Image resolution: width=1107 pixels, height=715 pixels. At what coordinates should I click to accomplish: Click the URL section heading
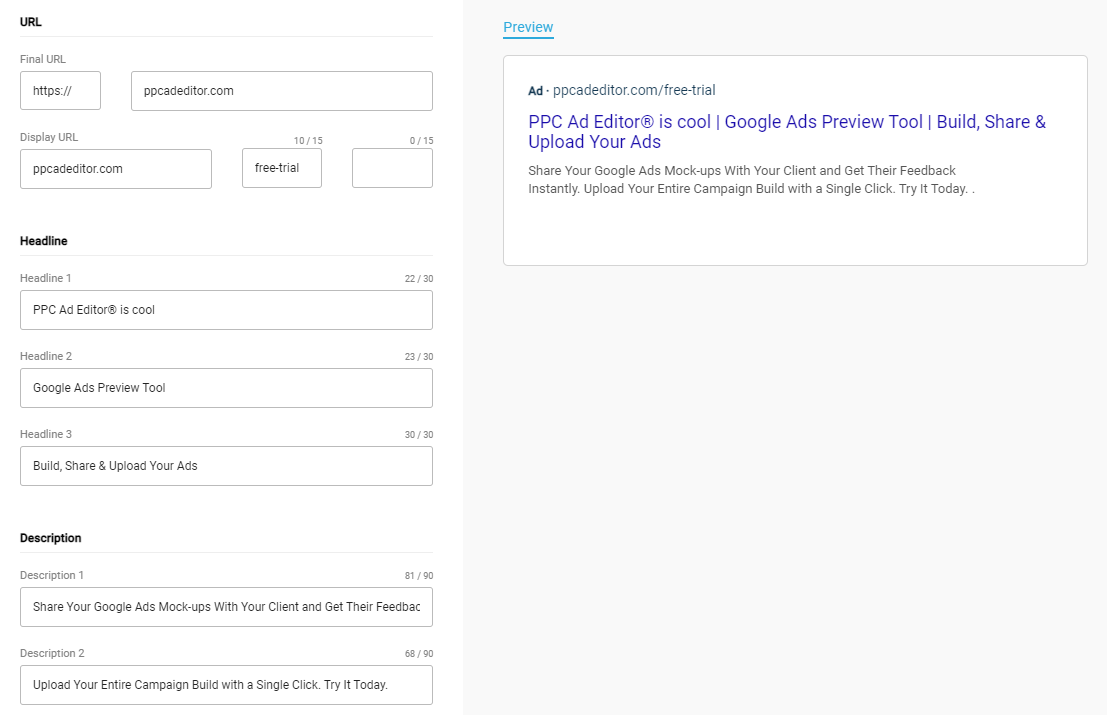click(31, 21)
